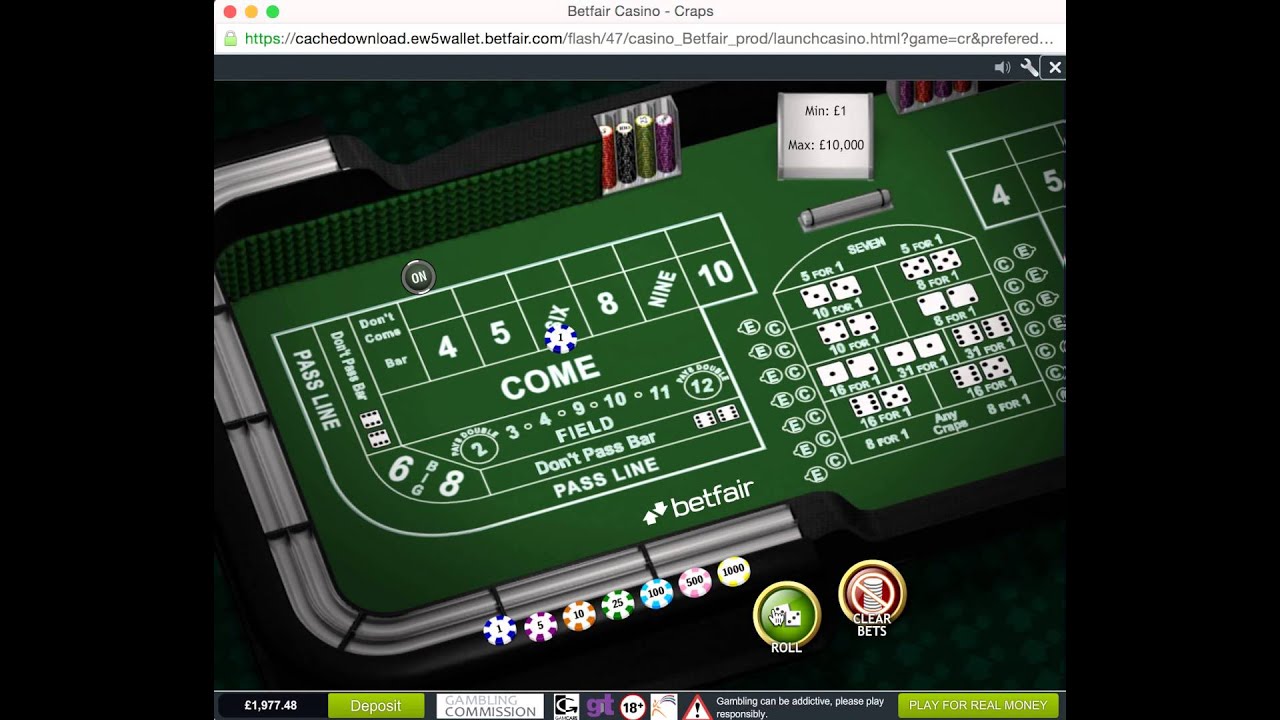Bet on the NINE place box

(664, 288)
